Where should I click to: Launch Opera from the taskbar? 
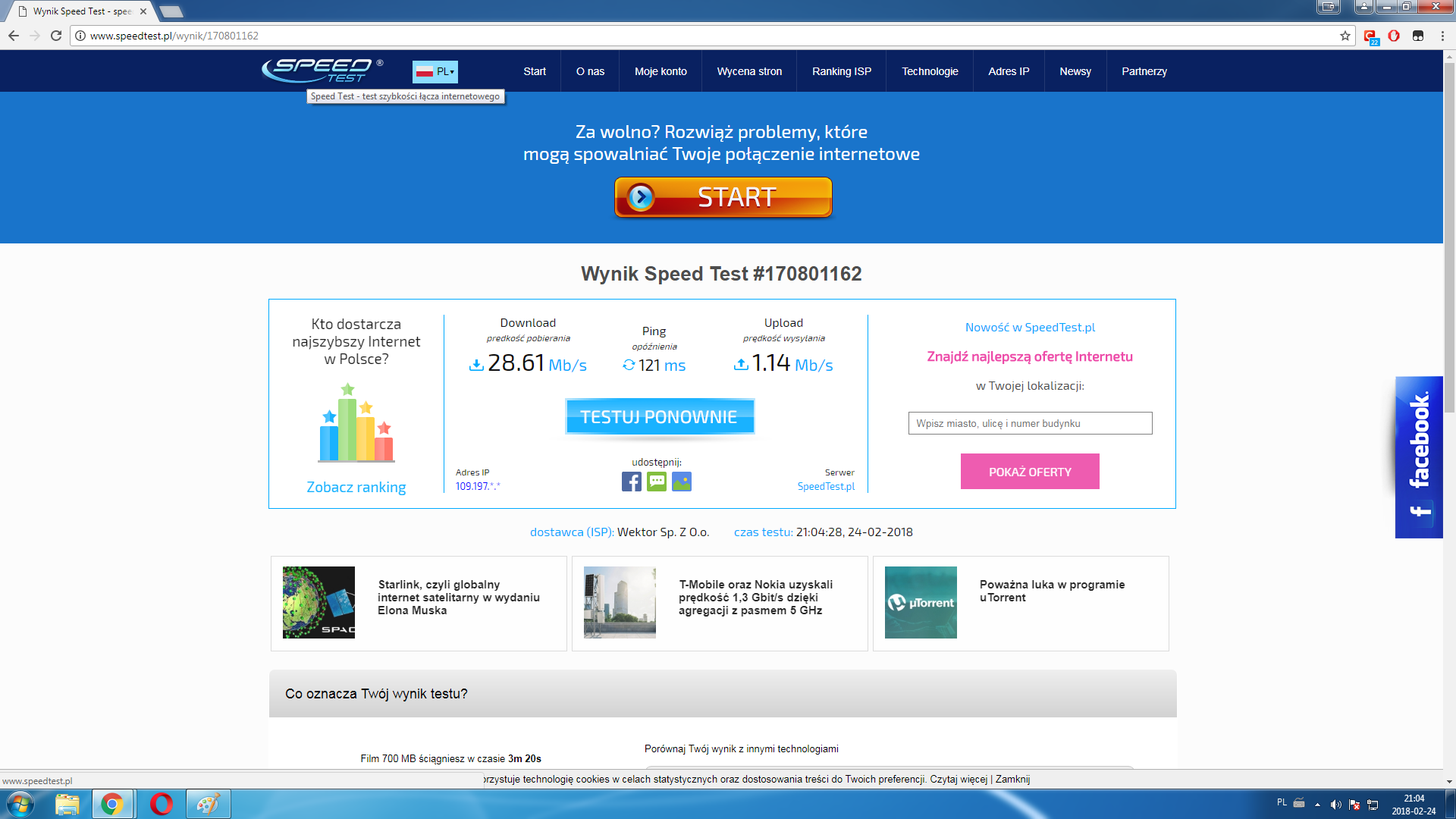point(161,804)
